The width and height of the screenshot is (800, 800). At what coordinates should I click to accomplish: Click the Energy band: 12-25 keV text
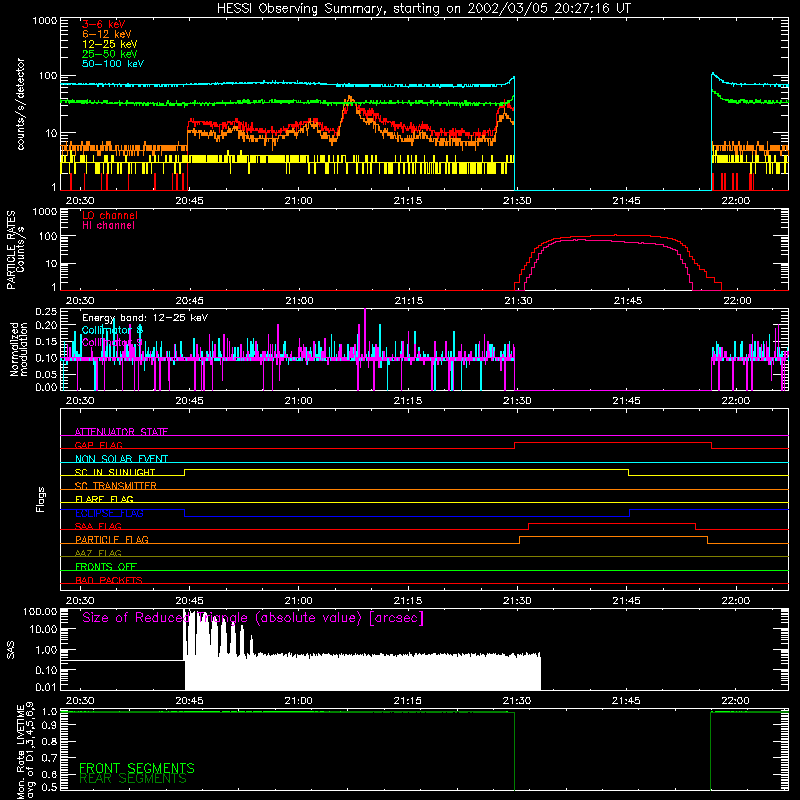(145, 318)
